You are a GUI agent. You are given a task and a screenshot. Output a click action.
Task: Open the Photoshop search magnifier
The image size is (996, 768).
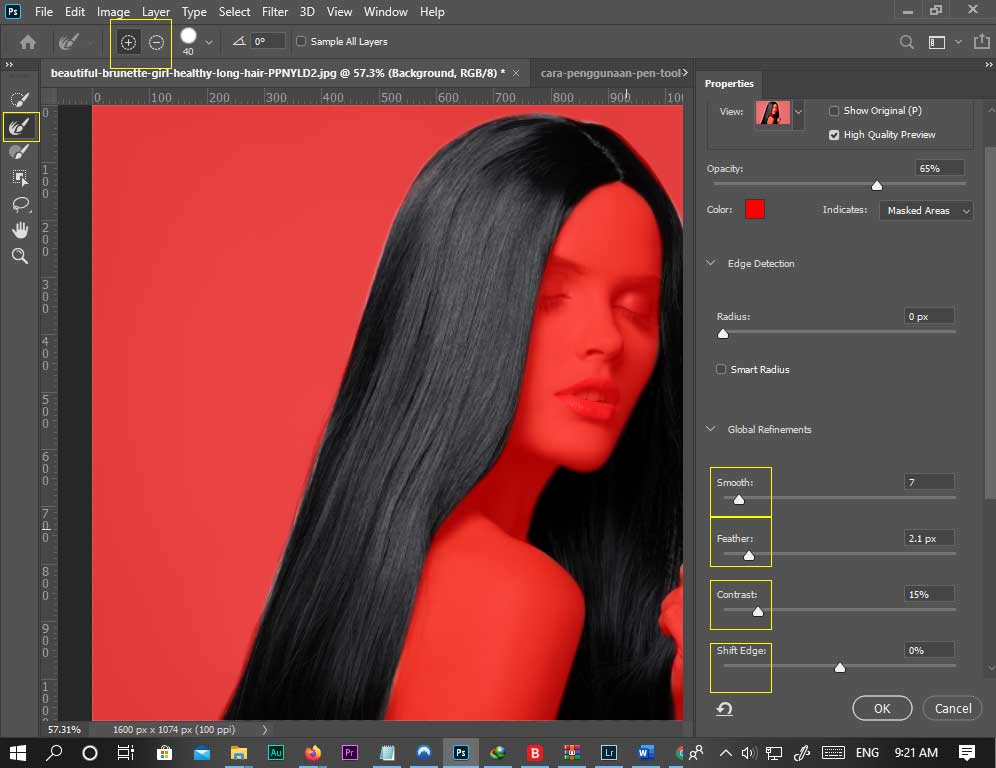[906, 42]
